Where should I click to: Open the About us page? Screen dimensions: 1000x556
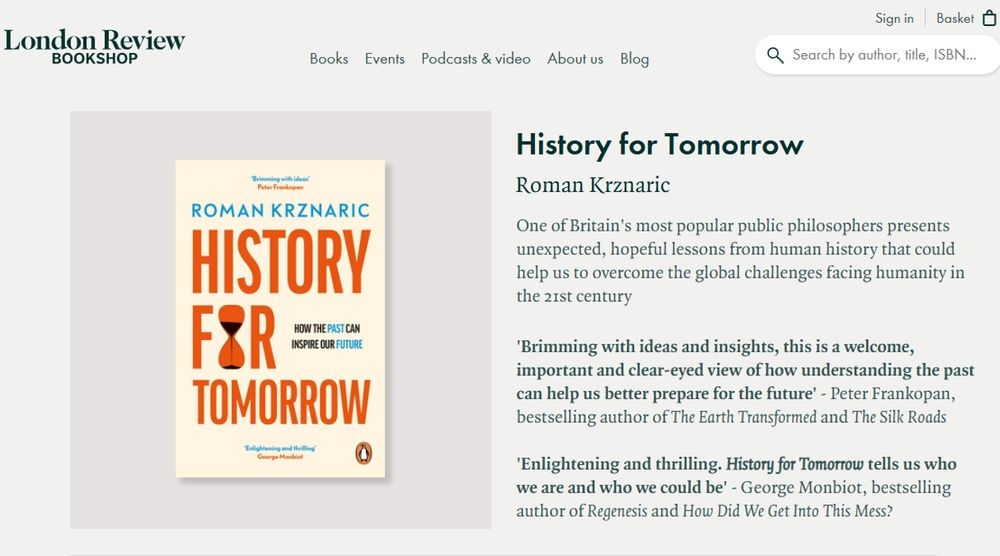click(x=575, y=59)
